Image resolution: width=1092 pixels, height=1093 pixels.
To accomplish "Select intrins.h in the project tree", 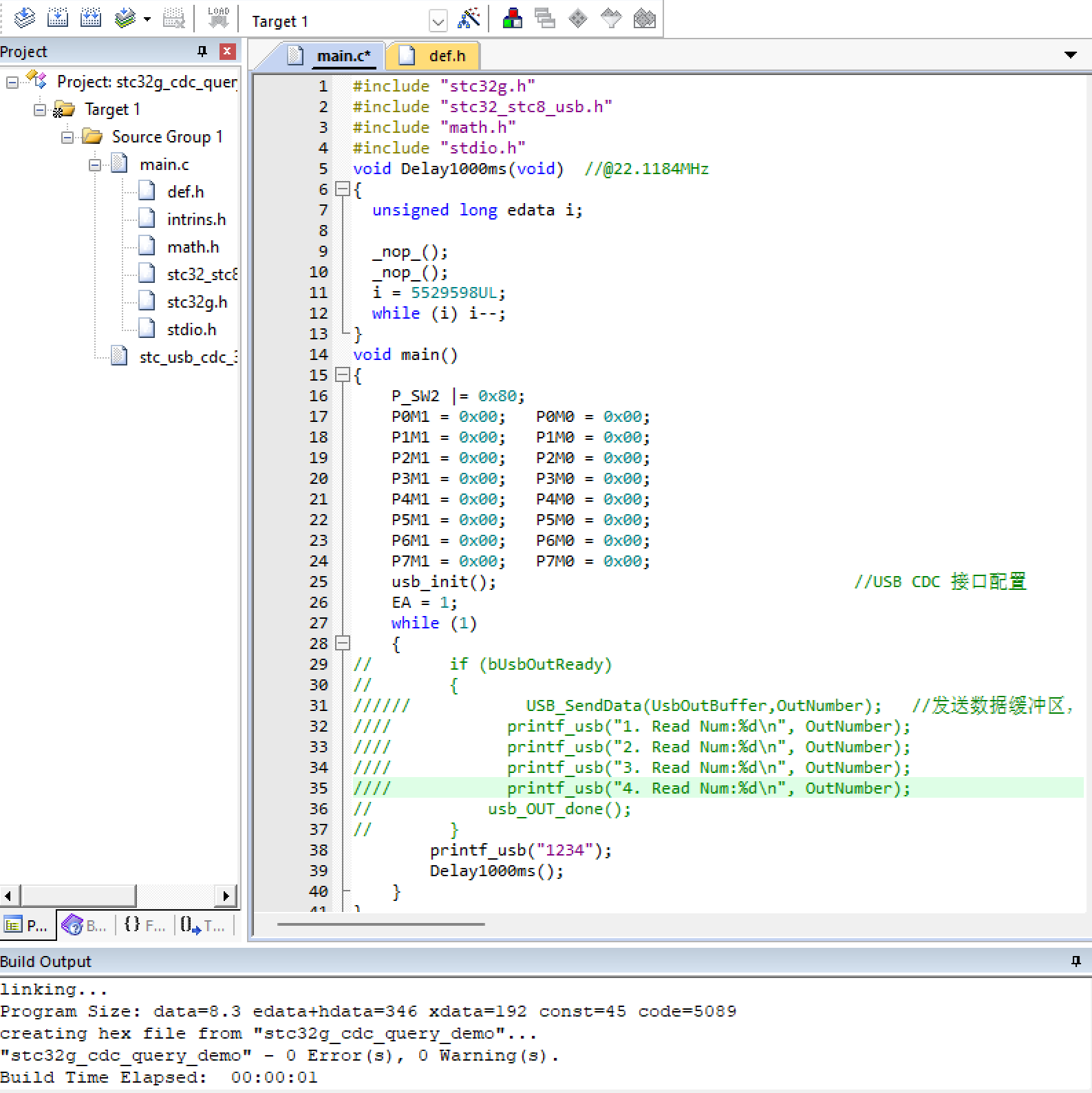I will pos(196,220).
